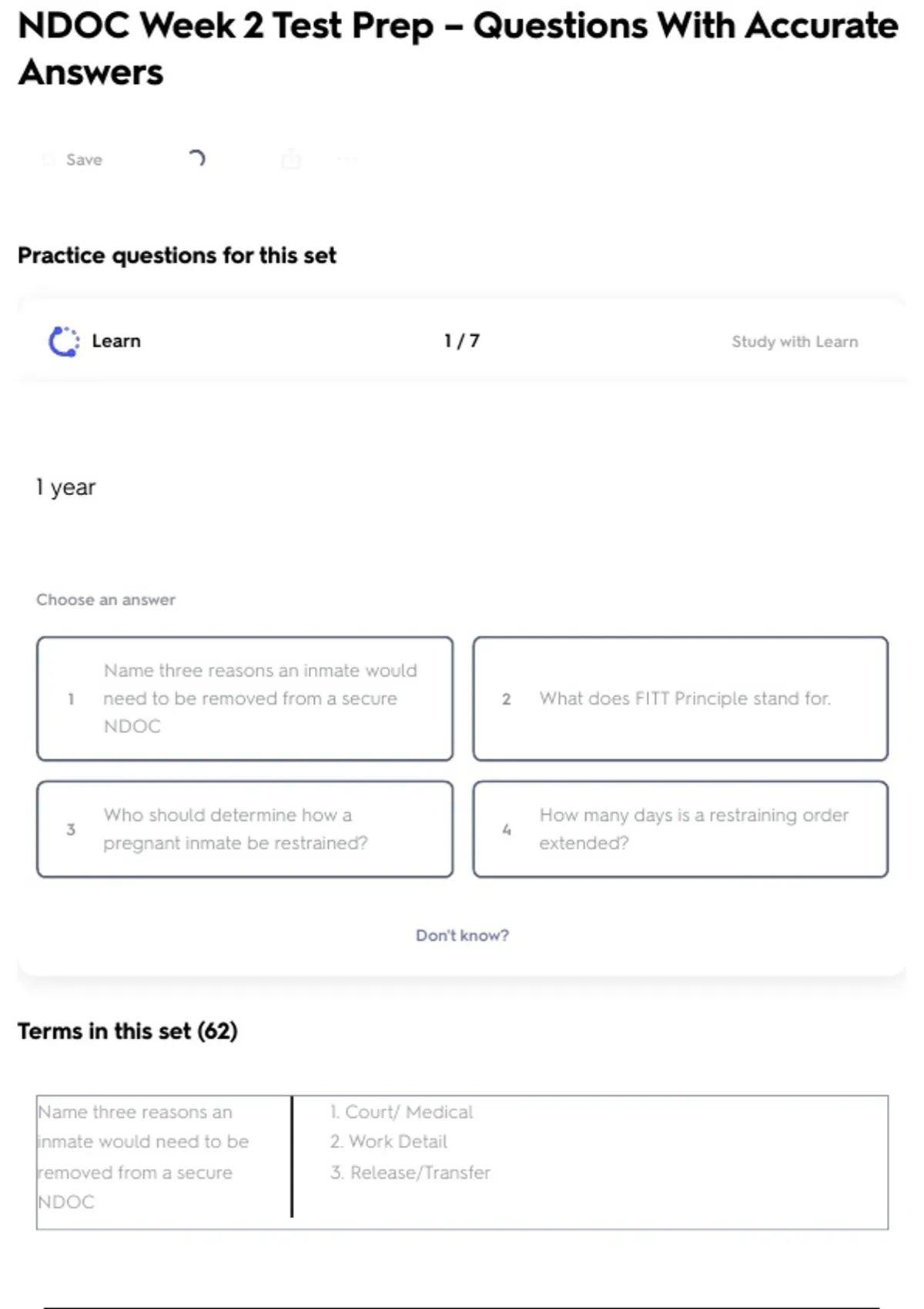Click the 1 / 7 question progress counter
Viewport: 924px width, 1309px height.
coord(462,341)
